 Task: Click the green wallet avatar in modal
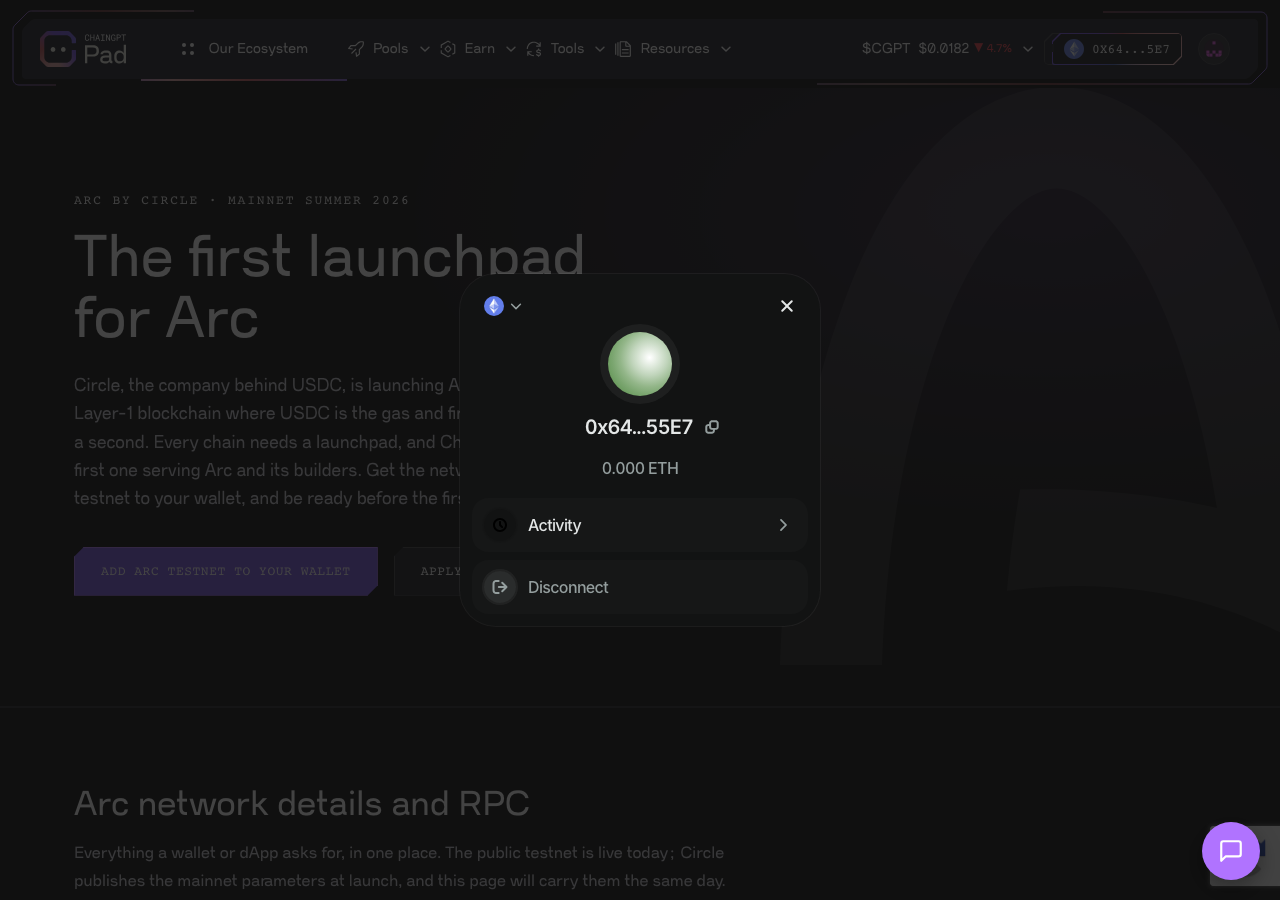640,364
